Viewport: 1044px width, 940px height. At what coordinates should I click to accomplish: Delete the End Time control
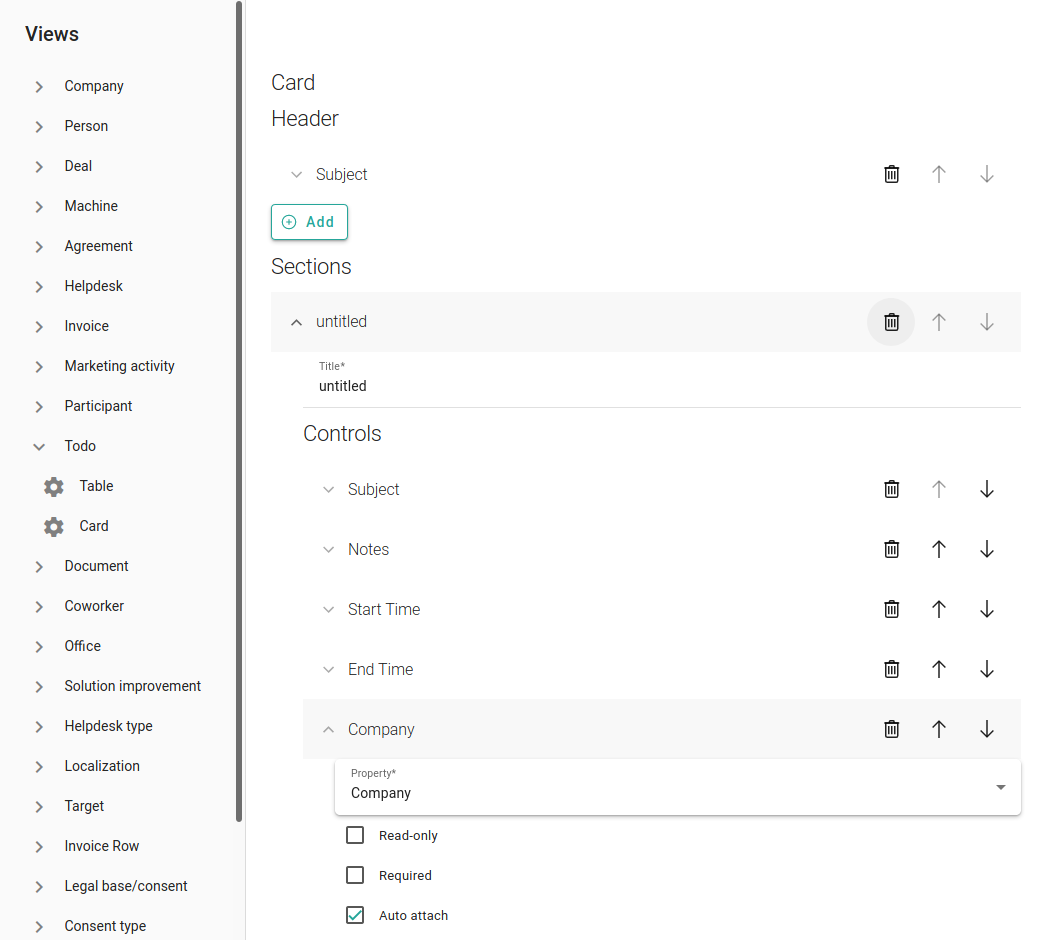pyautogui.click(x=891, y=669)
